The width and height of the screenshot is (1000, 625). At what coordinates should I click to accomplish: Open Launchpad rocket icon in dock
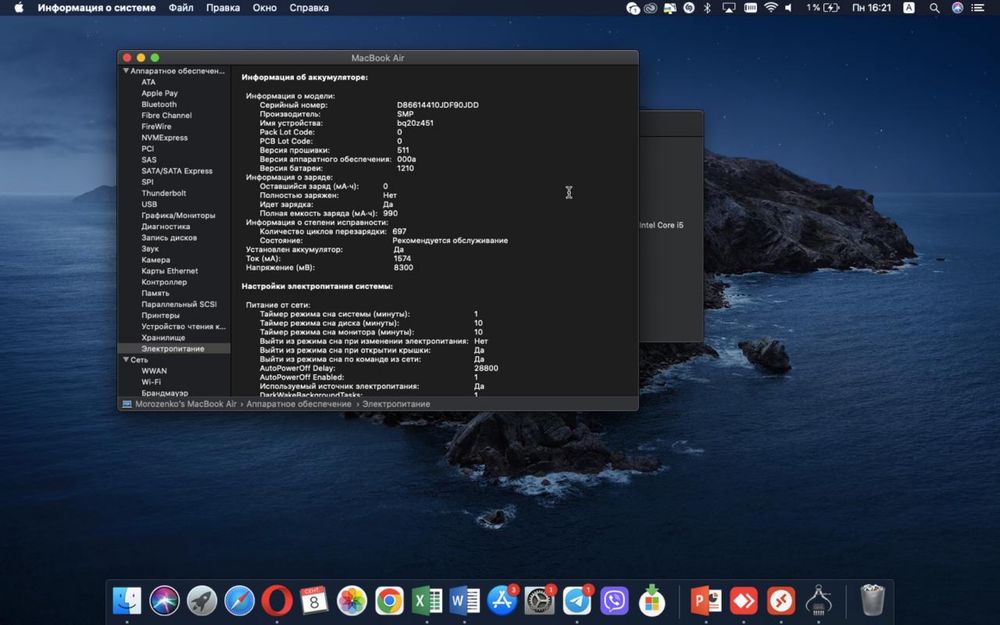pos(202,601)
